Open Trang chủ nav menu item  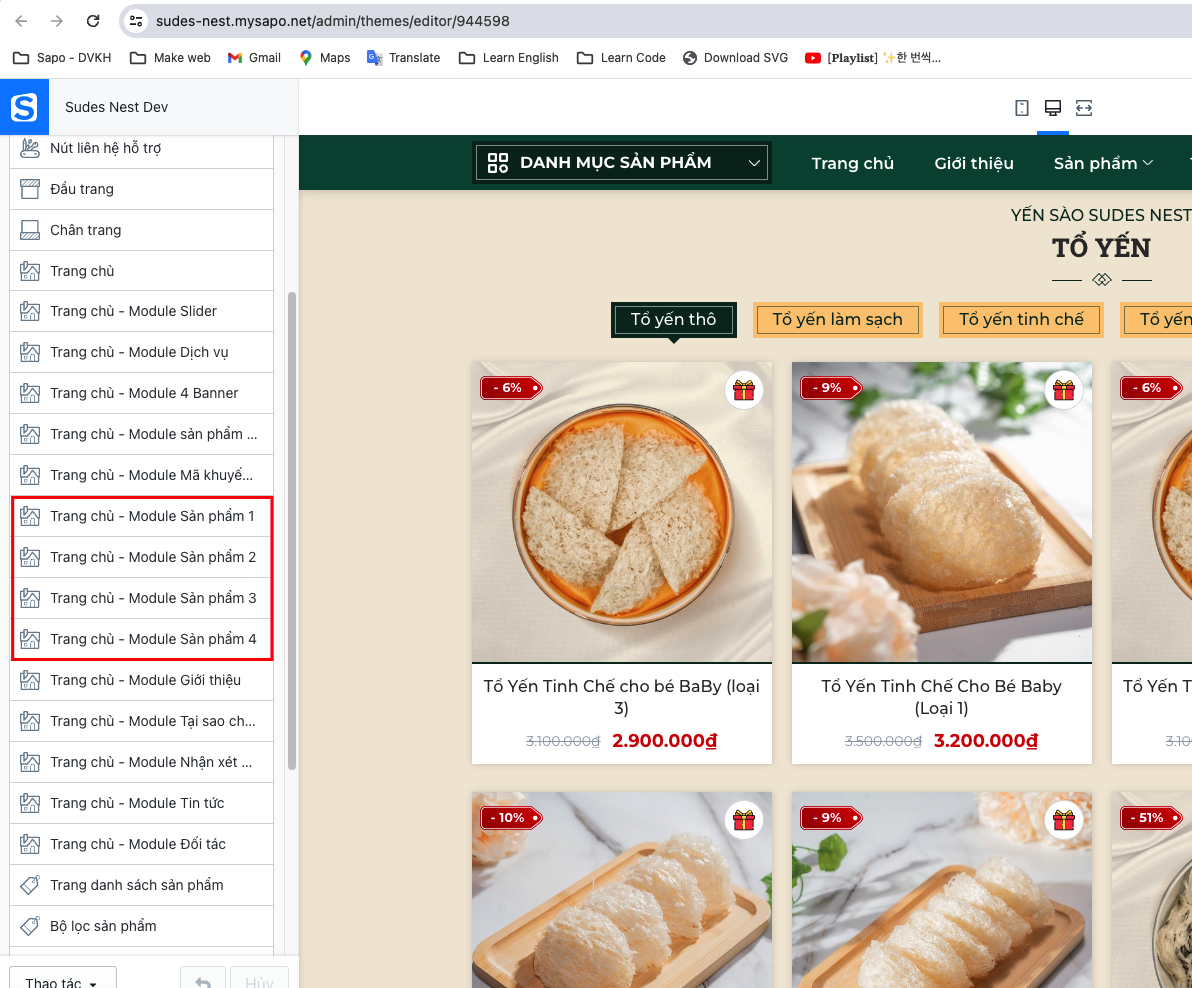click(852, 163)
